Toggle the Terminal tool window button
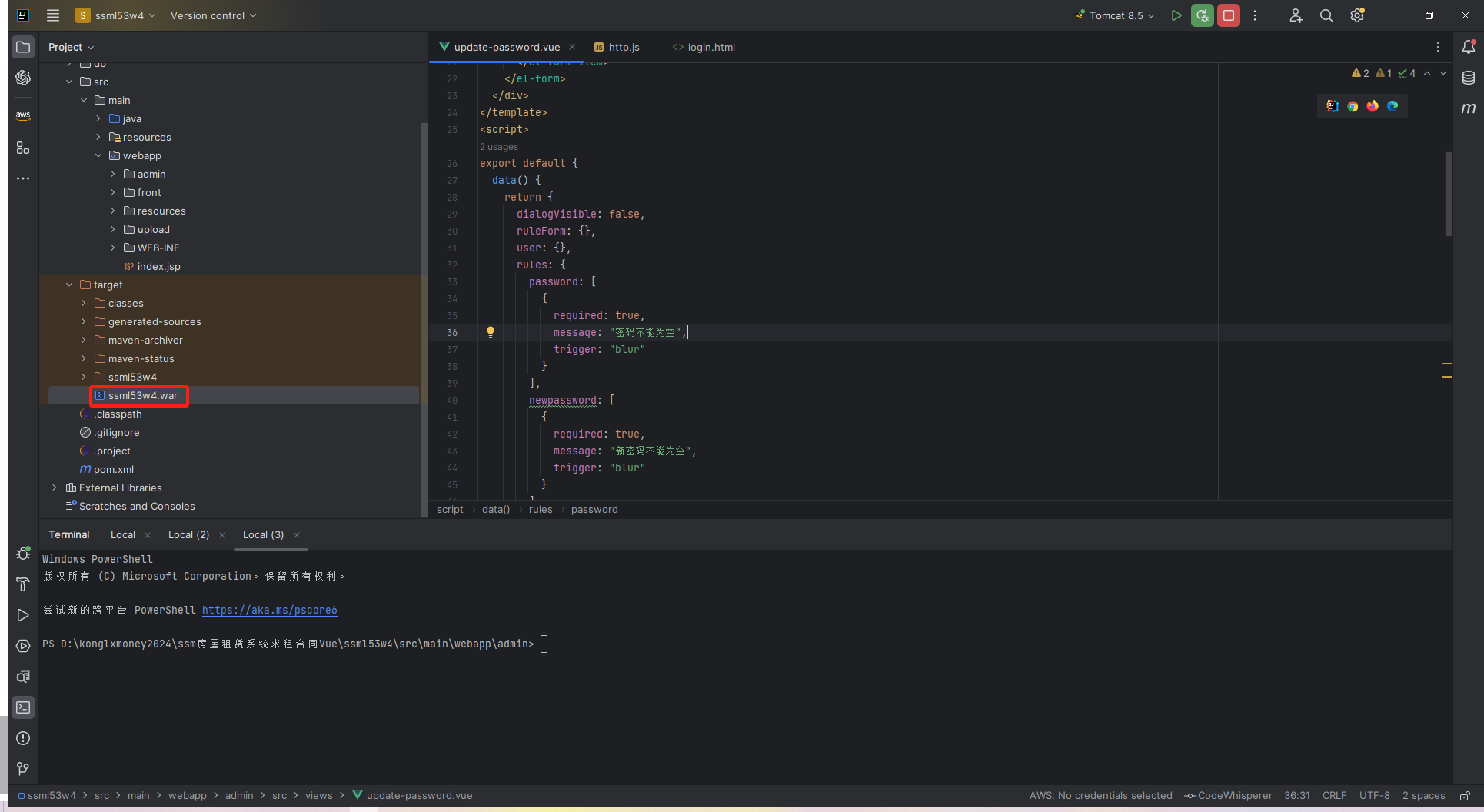The height and width of the screenshot is (812, 1484). [23, 707]
